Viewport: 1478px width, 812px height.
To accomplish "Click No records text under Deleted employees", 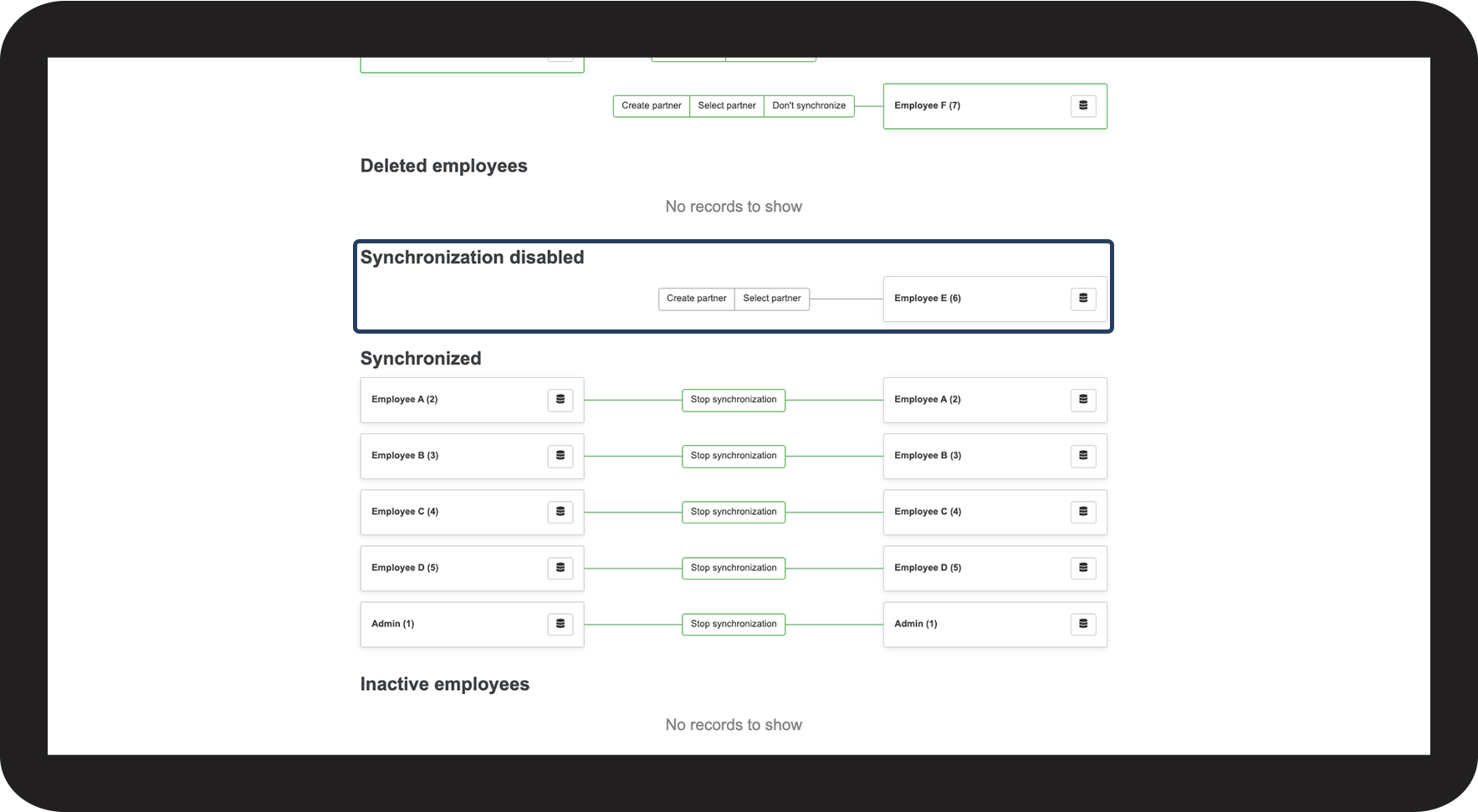I will [x=734, y=207].
